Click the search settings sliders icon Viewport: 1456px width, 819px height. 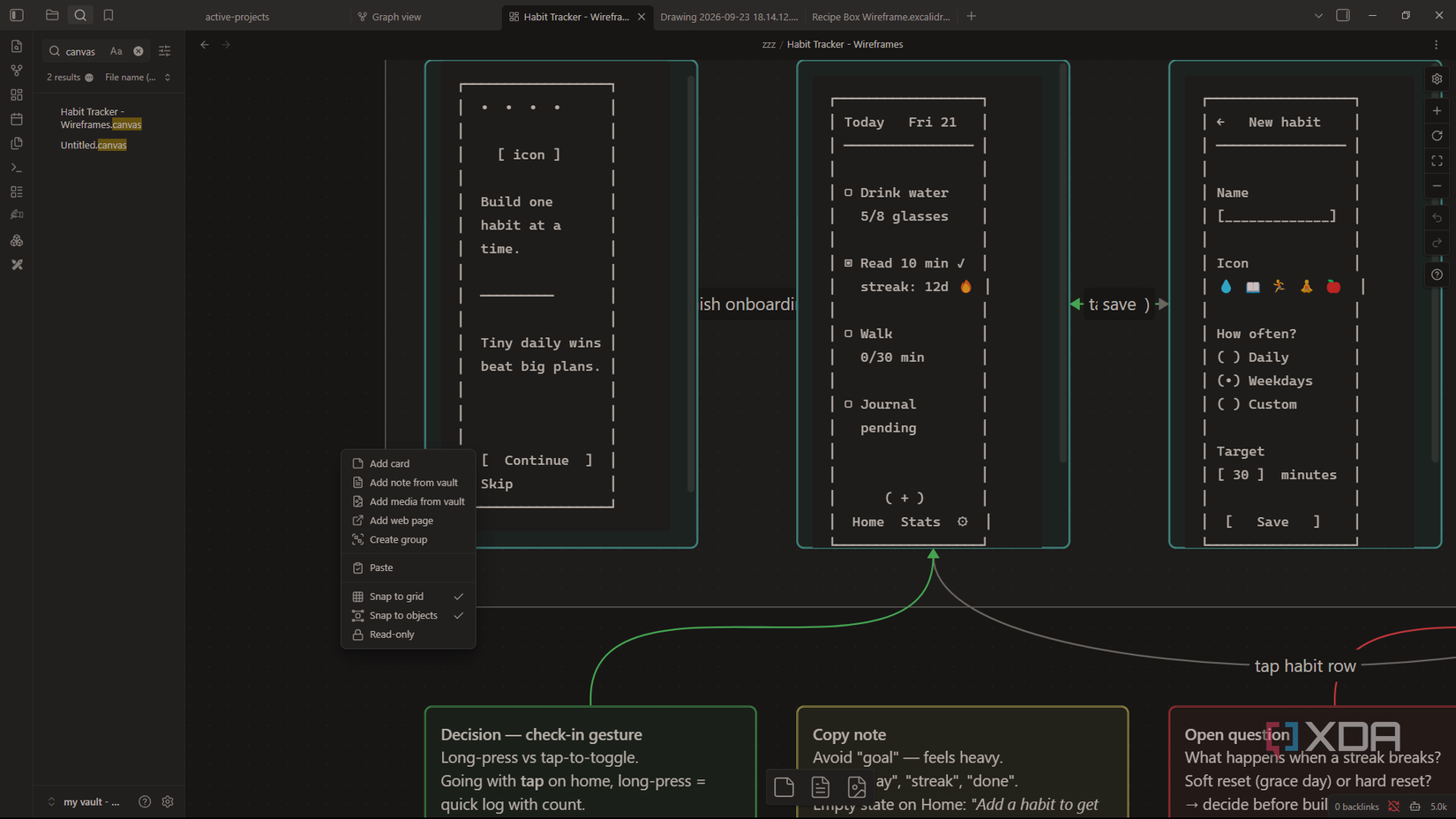point(164,51)
